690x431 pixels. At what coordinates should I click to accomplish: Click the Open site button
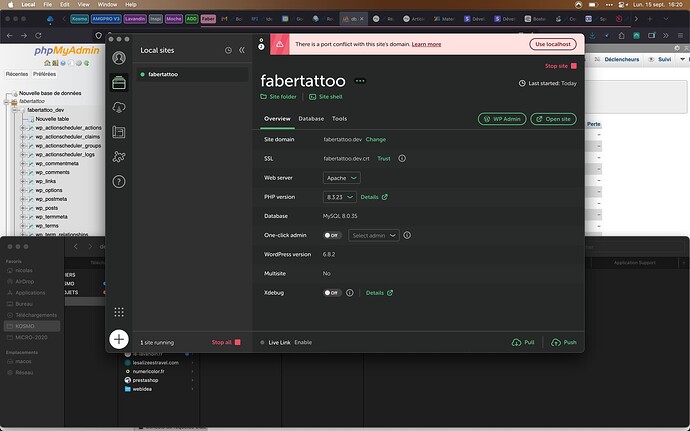pyautogui.click(x=554, y=119)
